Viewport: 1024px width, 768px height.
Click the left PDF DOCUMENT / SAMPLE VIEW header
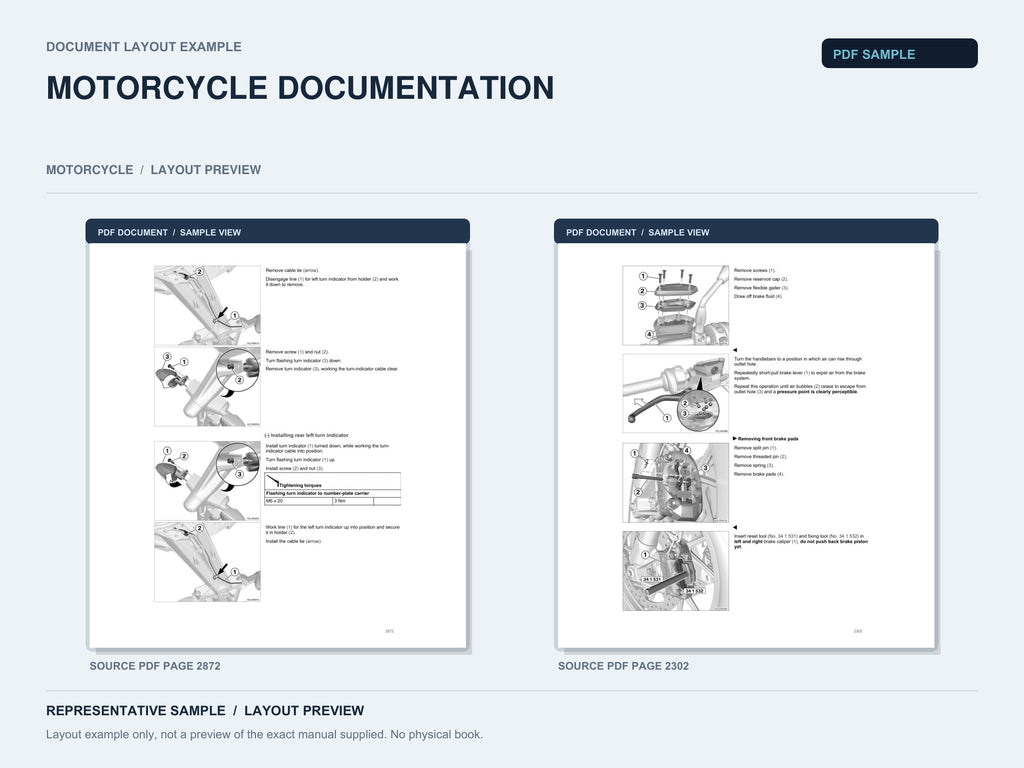click(278, 232)
